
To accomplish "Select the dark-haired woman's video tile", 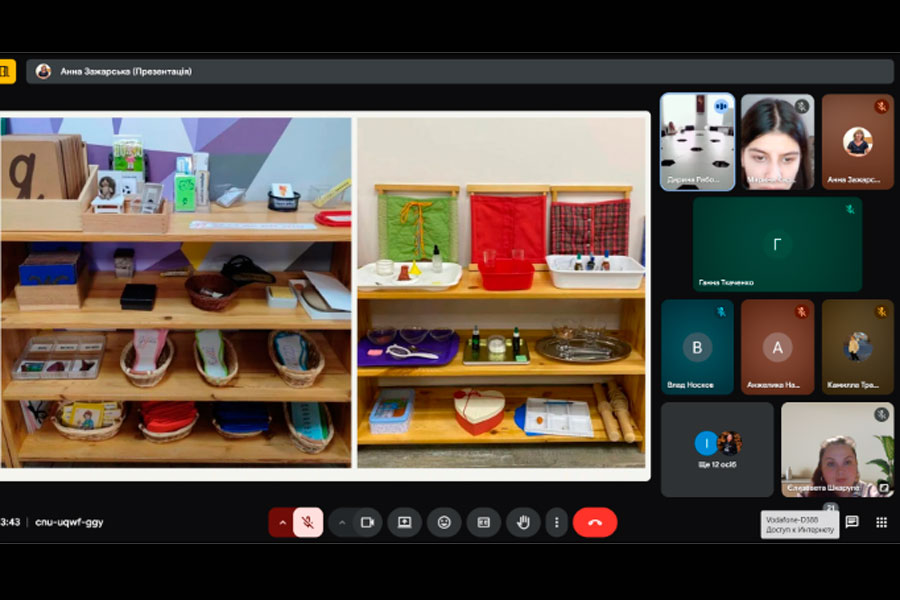I will tap(777, 141).
